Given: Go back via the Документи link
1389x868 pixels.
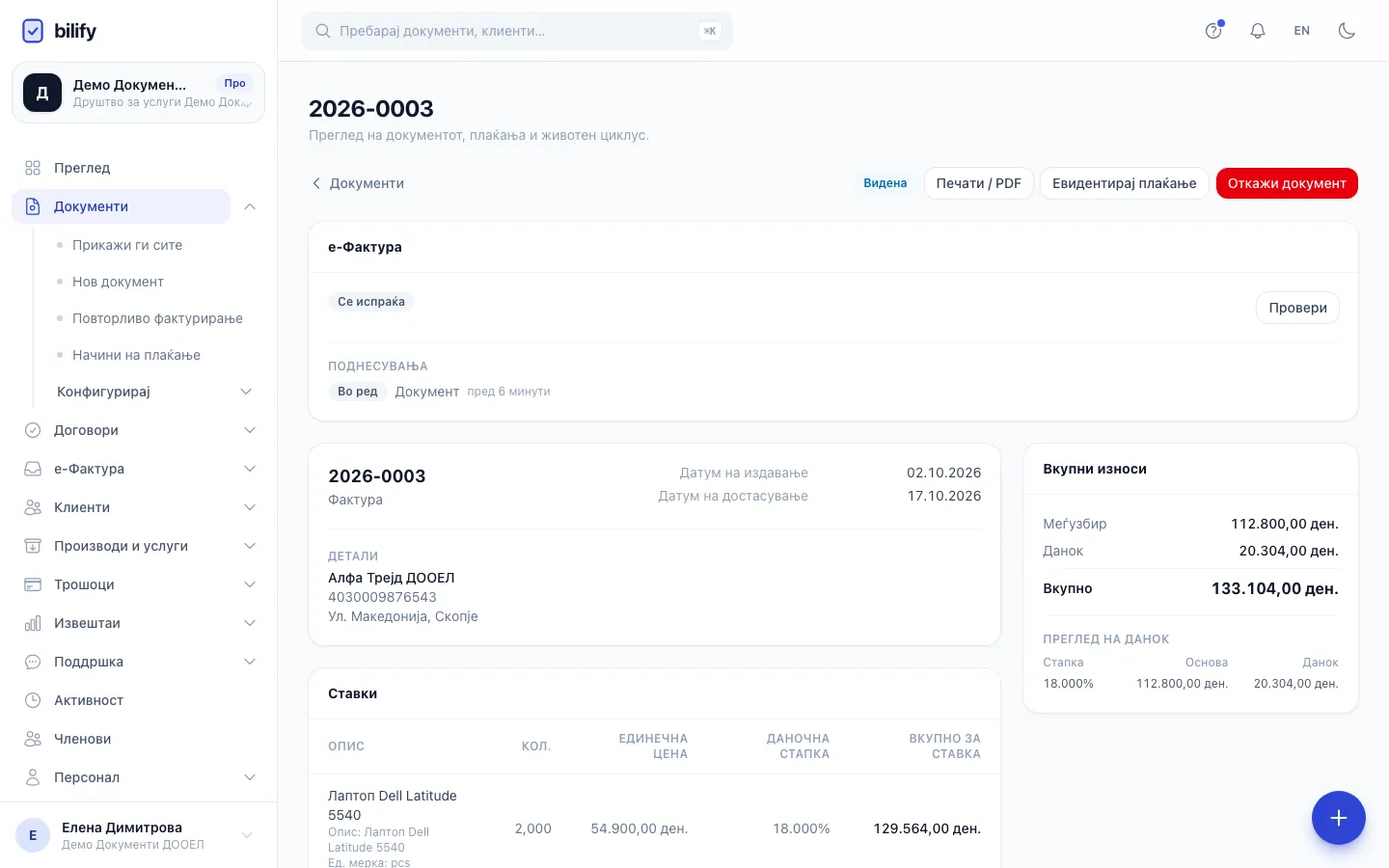Looking at the screenshot, I should [x=357, y=183].
